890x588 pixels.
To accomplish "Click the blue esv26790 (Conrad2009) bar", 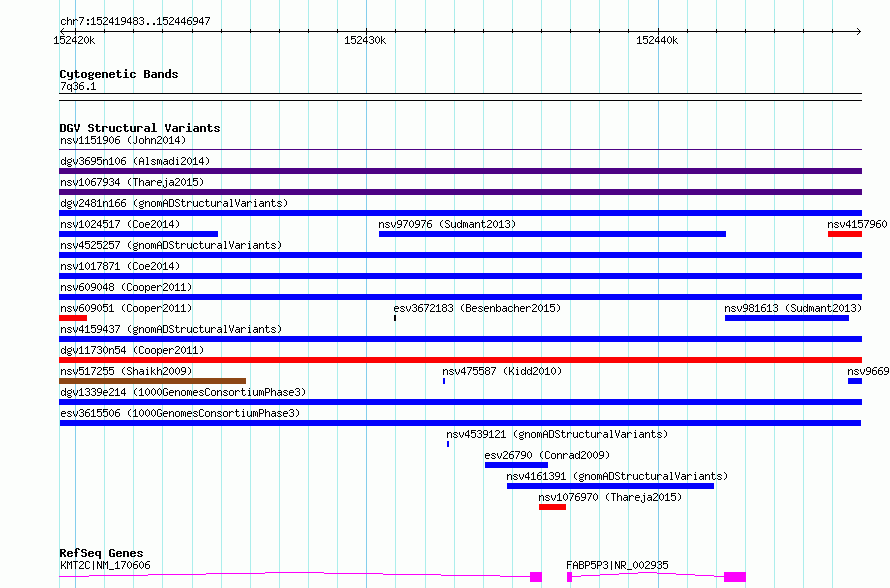I will [x=517, y=465].
